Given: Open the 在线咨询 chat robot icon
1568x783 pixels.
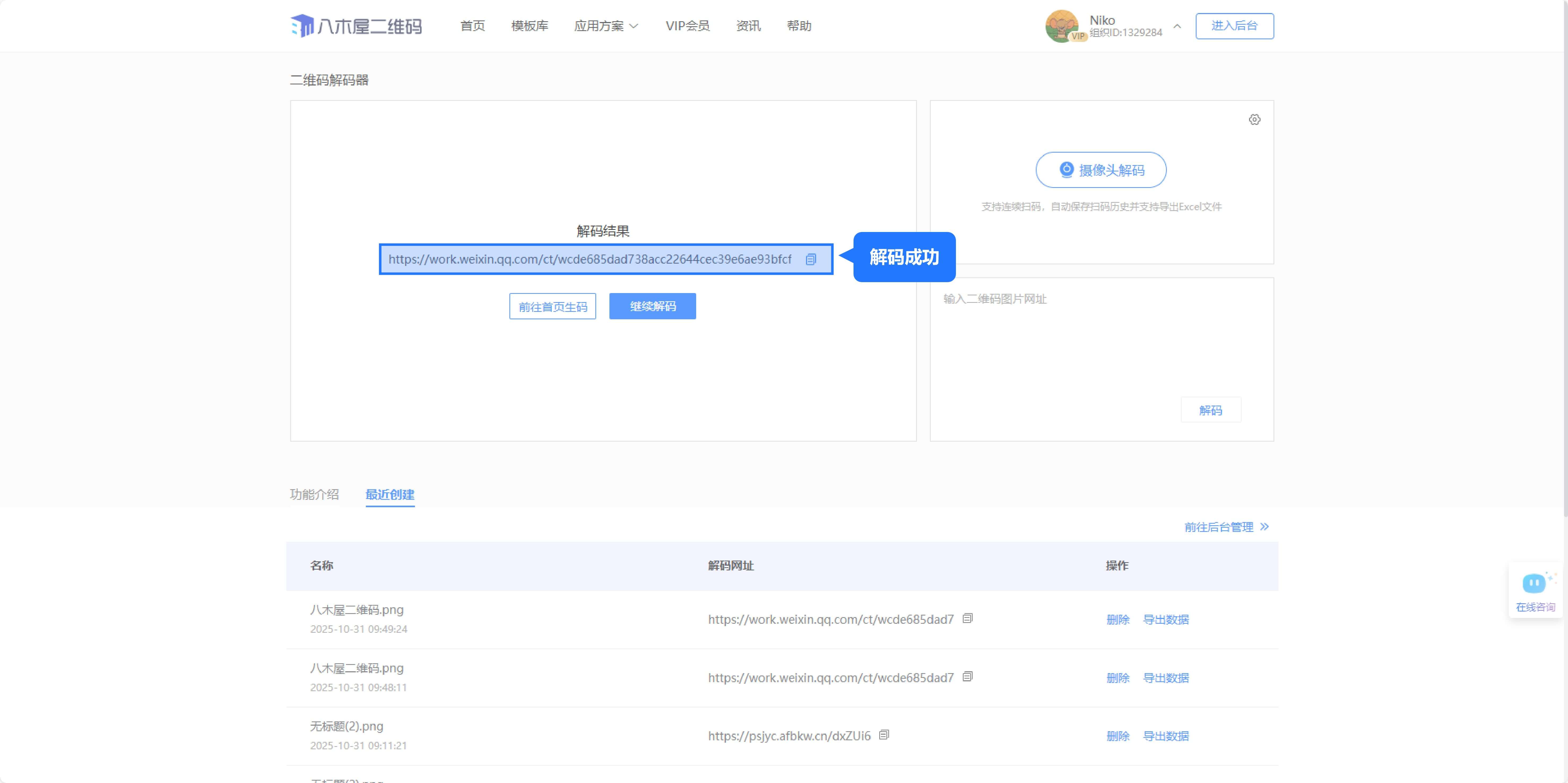Looking at the screenshot, I should [1534, 583].
